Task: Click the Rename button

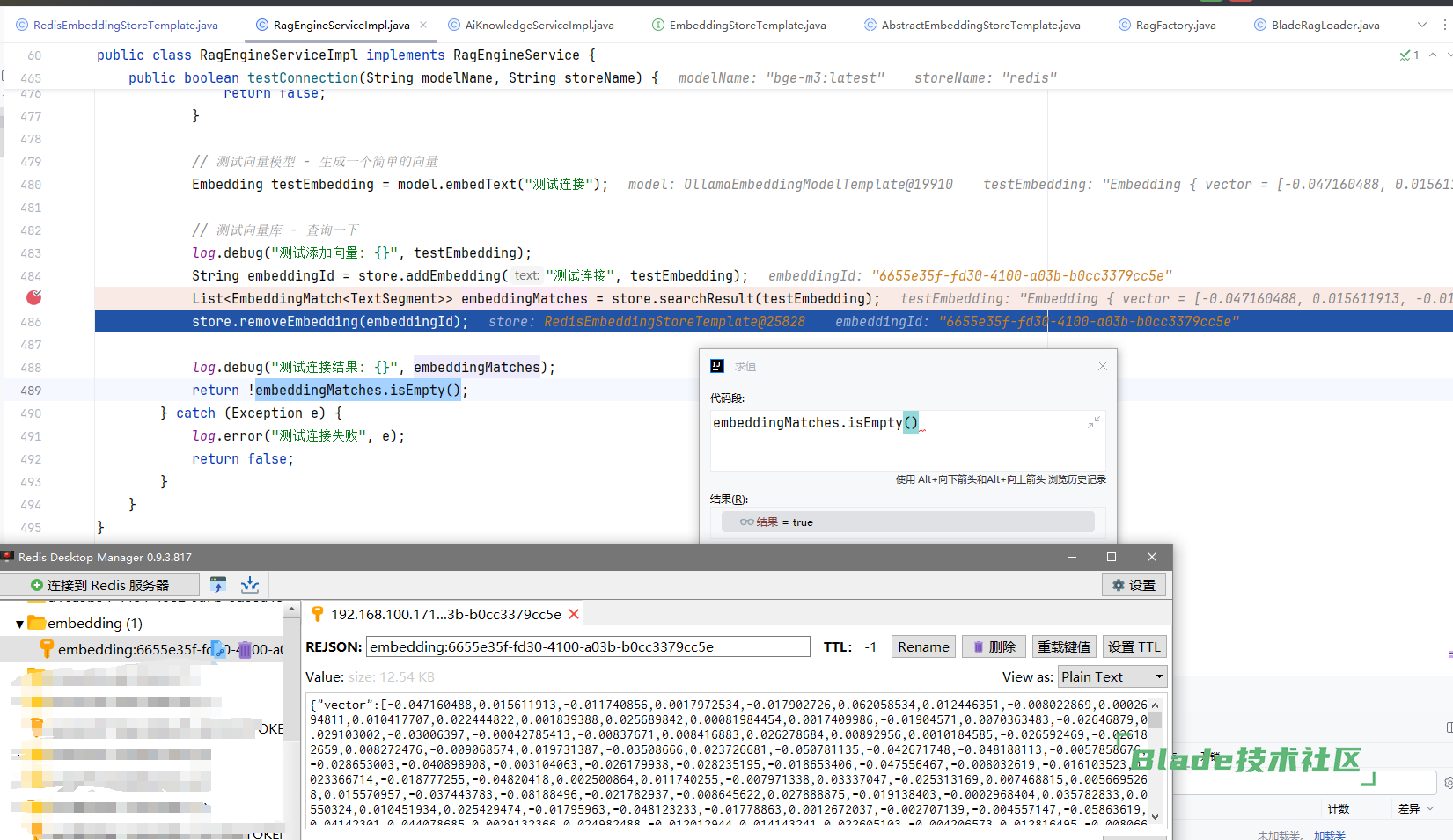Action: (x=923, y=646)
